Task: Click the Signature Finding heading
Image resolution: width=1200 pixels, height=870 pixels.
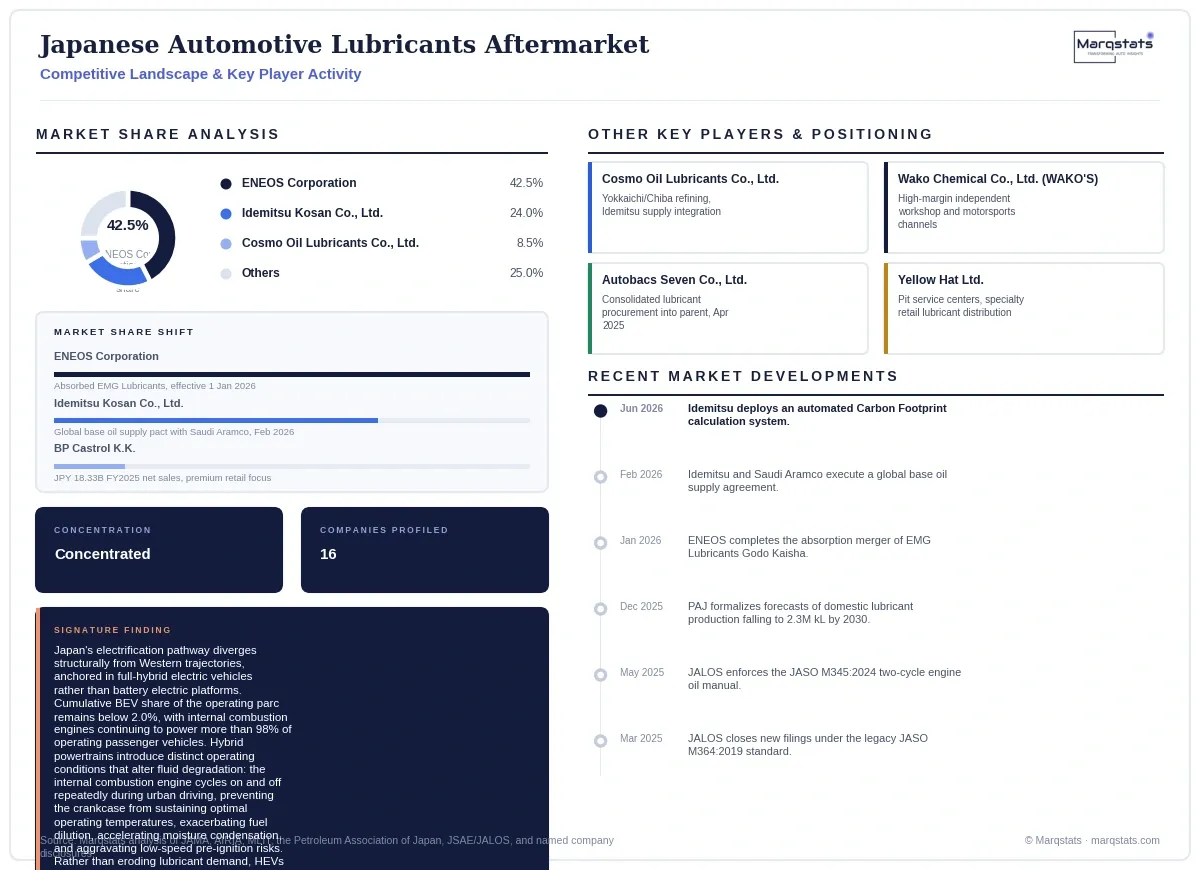Action: 113,630
